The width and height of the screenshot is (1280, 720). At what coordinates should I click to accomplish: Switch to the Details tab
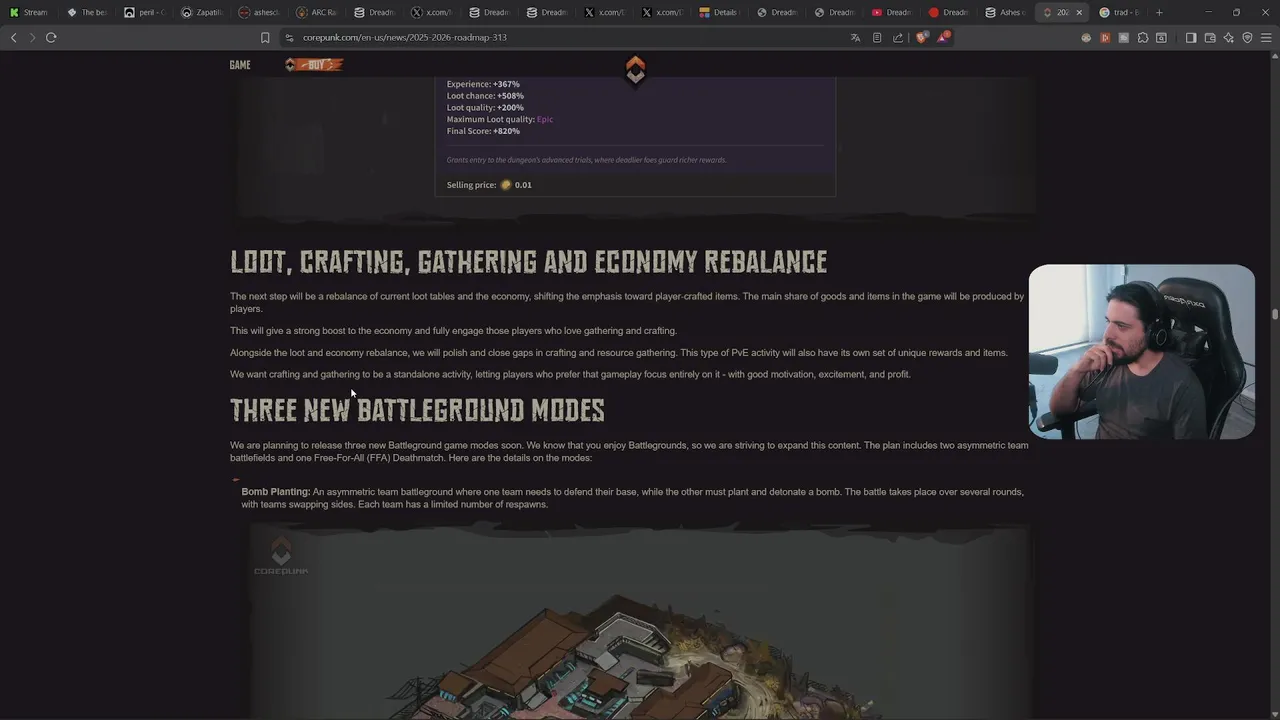click(x=719, y=12)
